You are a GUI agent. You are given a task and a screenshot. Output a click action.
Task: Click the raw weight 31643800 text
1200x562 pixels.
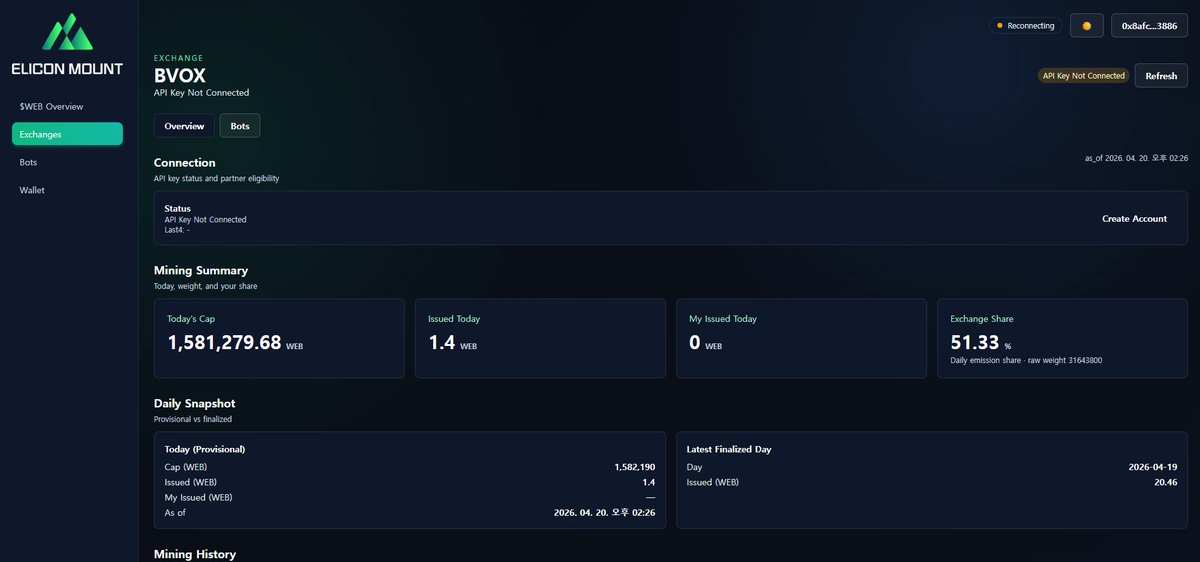(1065, 360)
